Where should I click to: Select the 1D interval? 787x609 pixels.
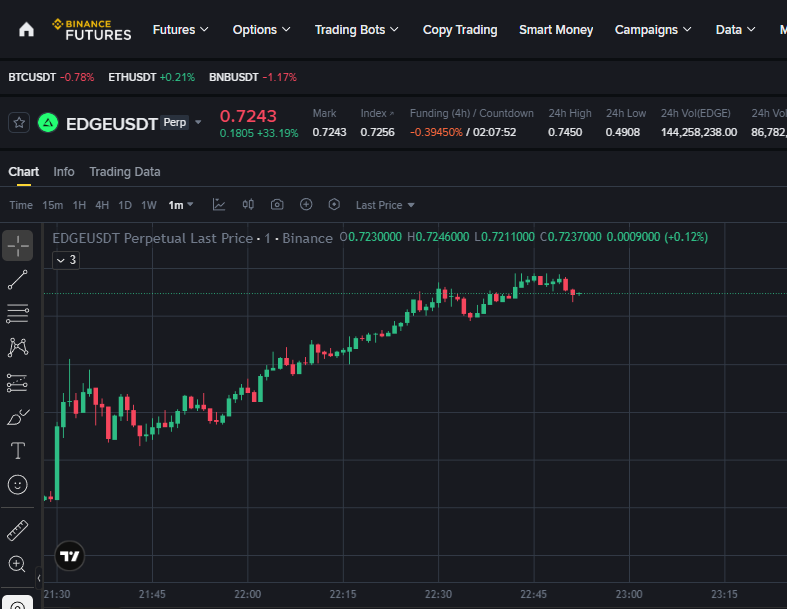pos(124,205)
